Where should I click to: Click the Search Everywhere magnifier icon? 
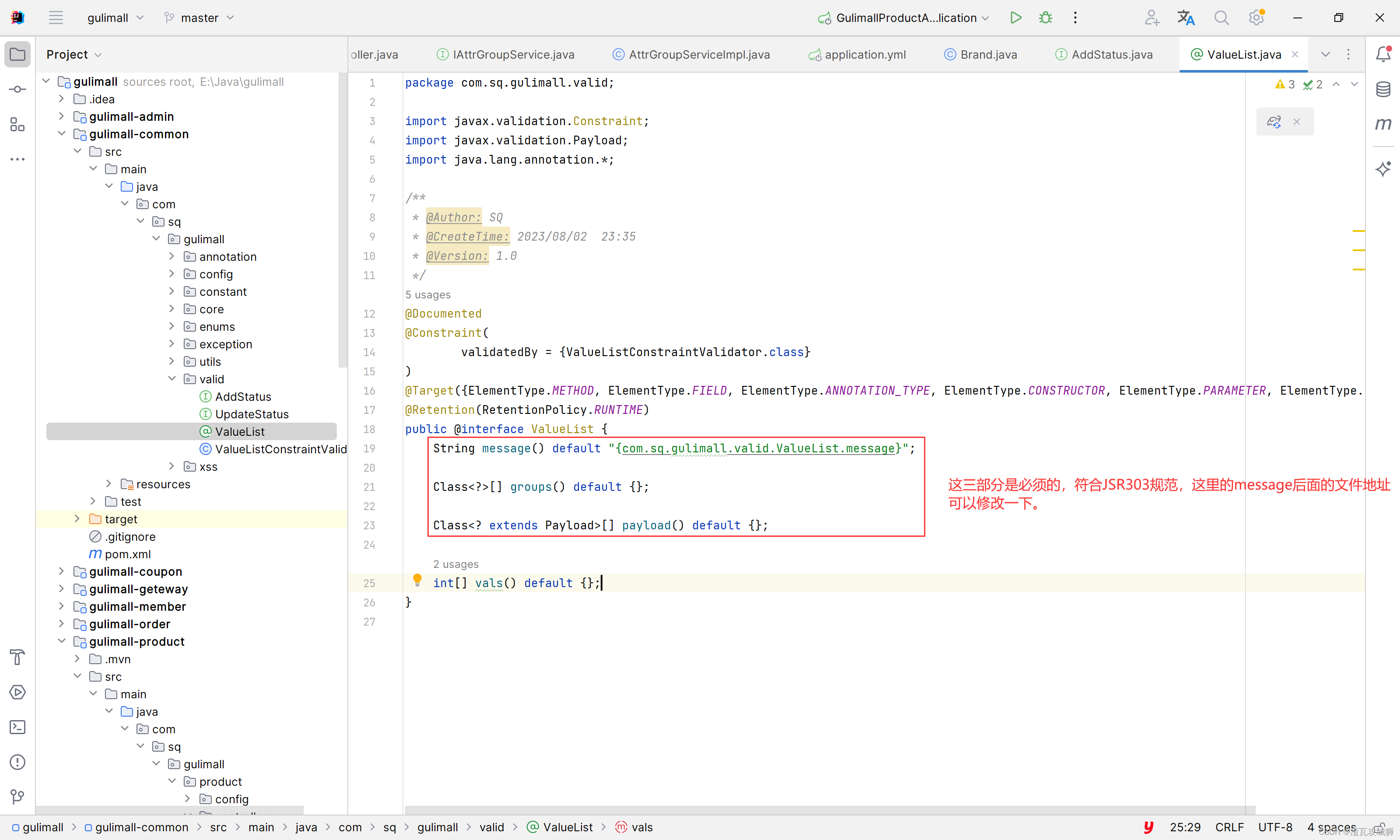1221,17
